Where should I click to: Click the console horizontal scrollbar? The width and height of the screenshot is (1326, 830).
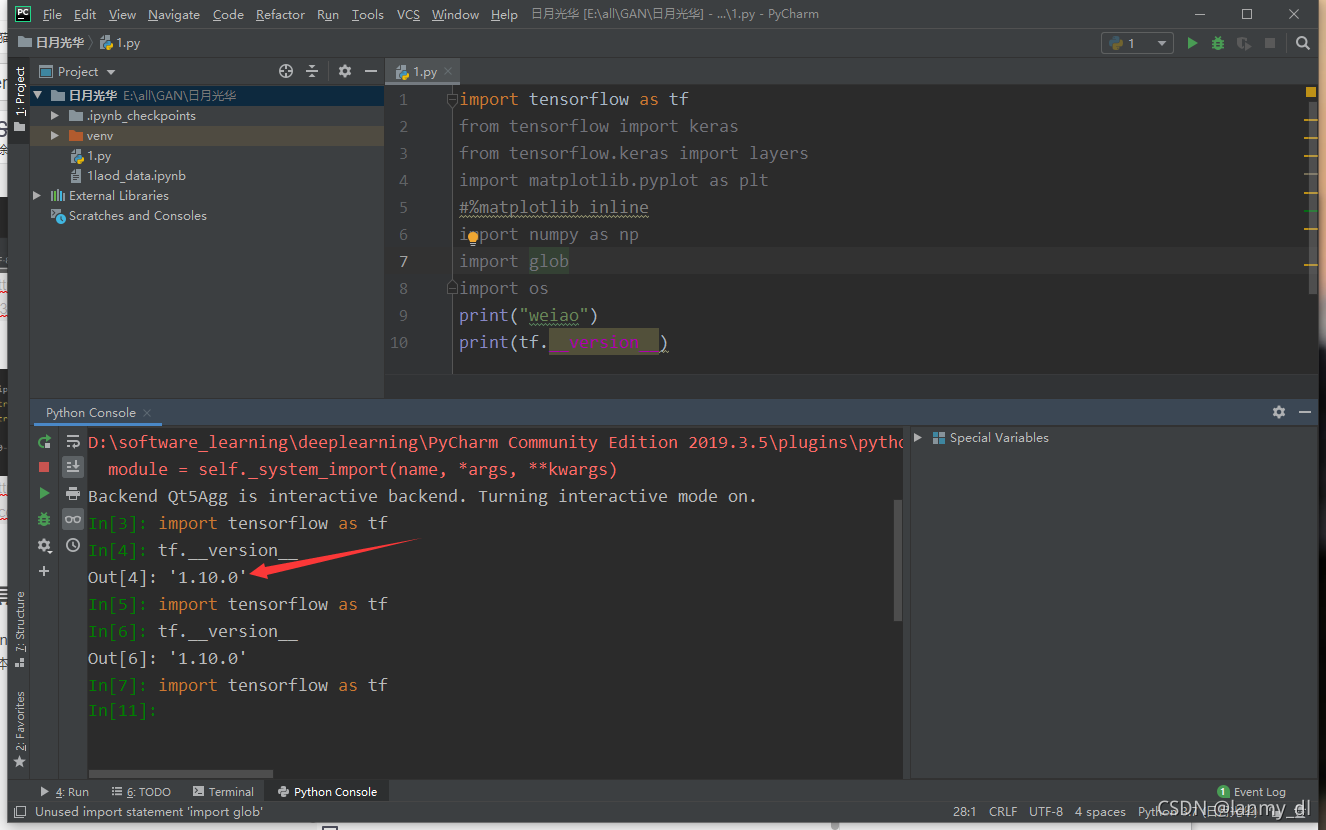click(181, 774)
